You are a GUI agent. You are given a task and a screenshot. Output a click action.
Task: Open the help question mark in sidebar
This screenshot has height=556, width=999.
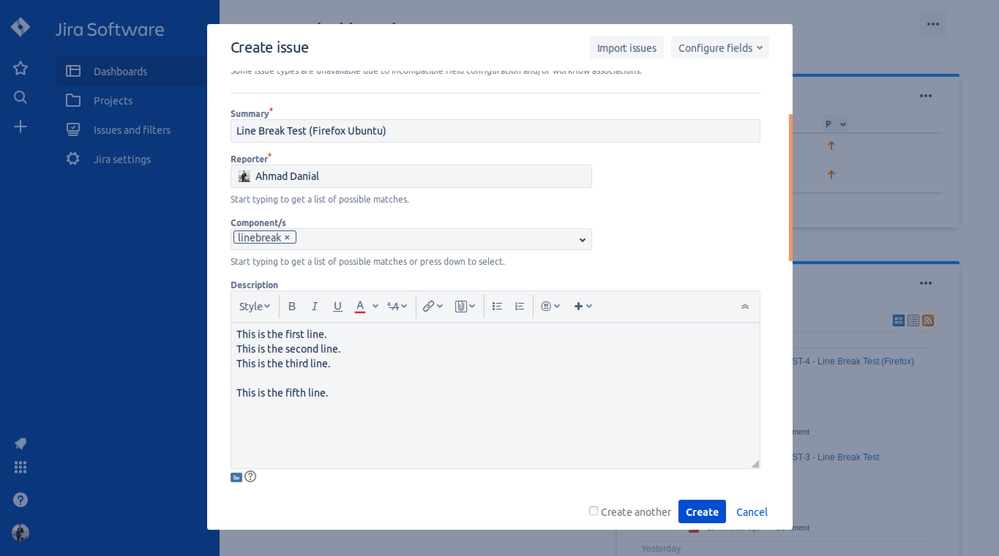point(20,500)
